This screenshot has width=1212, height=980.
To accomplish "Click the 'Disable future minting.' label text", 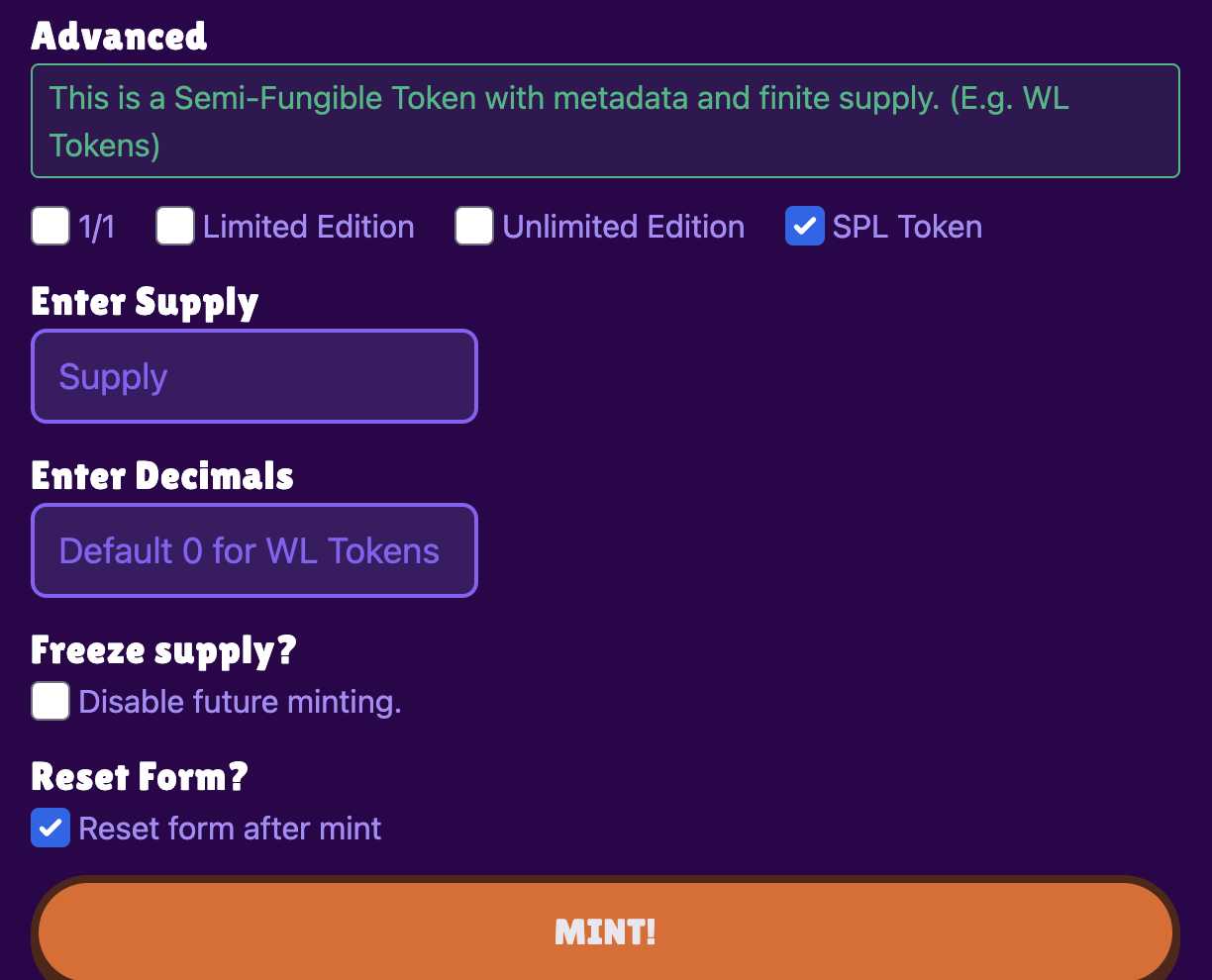I will (x=240, y=702).
